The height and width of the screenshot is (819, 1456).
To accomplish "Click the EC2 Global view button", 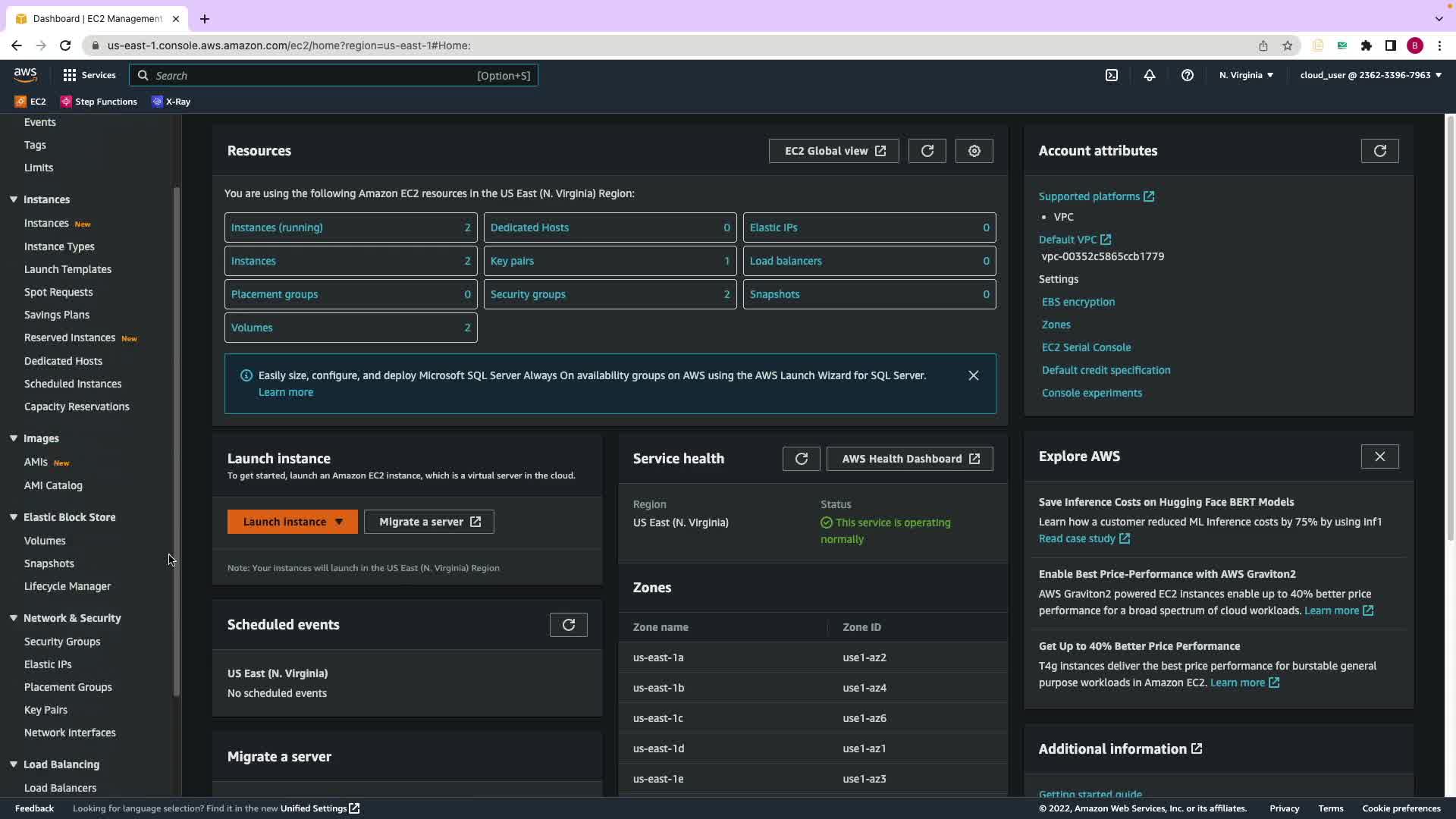I will pyautogui.click(x=833, y=151).
